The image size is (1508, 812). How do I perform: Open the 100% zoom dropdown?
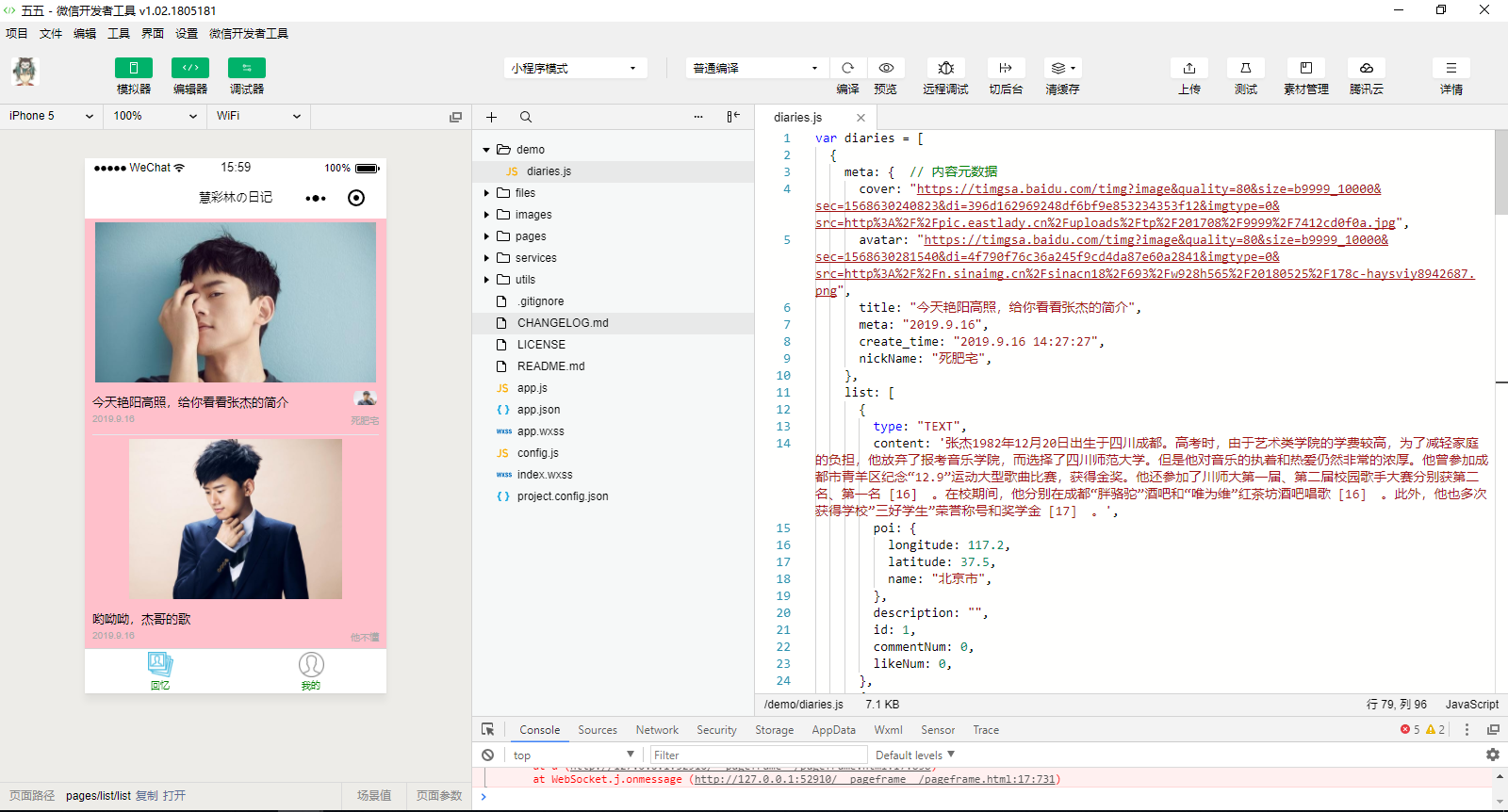(x=155, y=116)
